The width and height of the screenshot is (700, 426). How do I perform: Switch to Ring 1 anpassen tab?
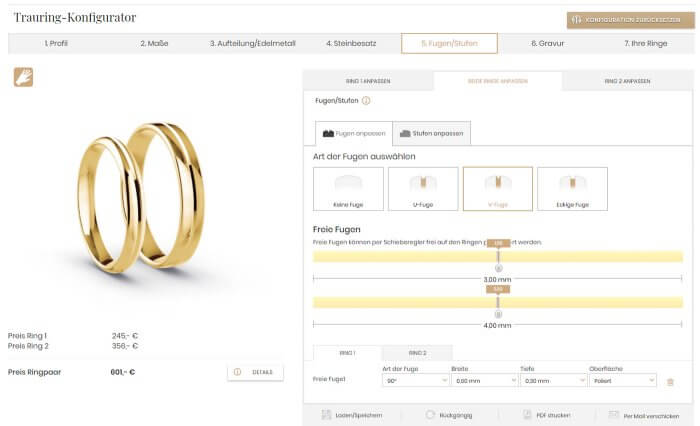368,81
